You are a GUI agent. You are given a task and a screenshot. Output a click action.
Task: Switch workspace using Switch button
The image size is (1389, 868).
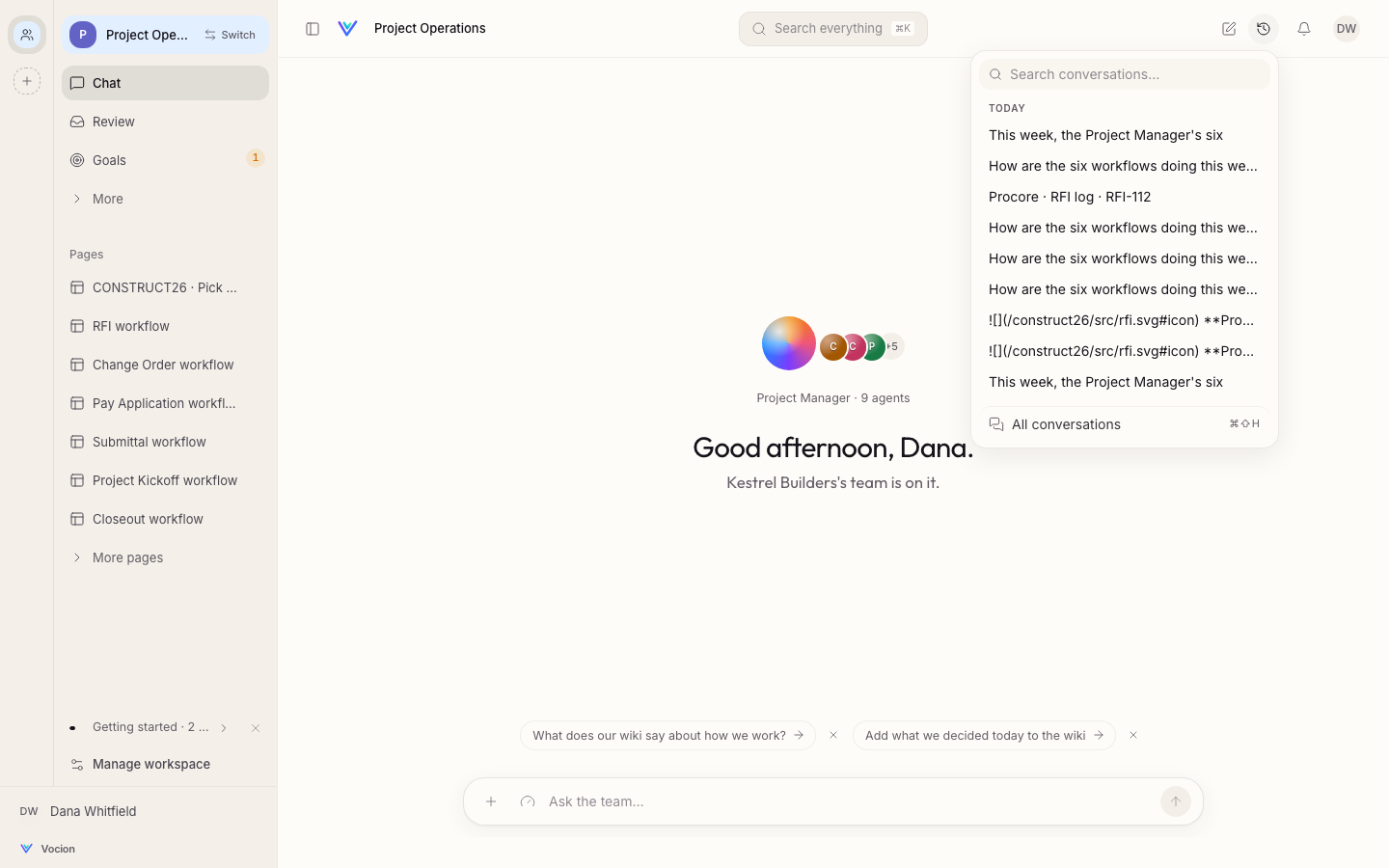pos(231,35)
